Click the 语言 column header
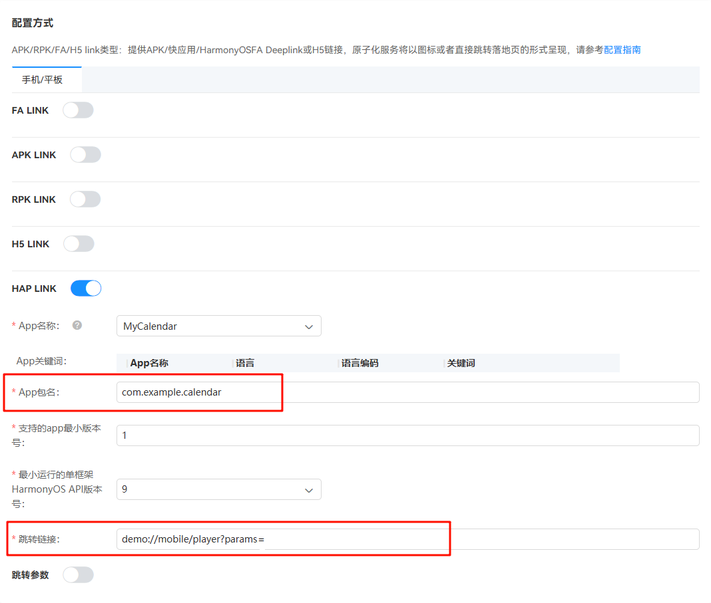Image resolution: width=711 pixels, height=603 pixels. (x=245, y=363)
